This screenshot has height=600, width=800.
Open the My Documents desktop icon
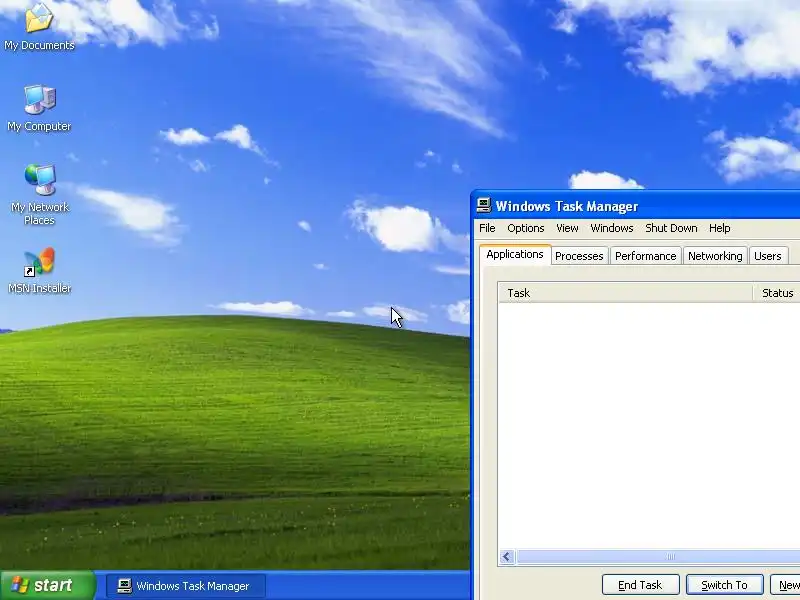(39, 26)
